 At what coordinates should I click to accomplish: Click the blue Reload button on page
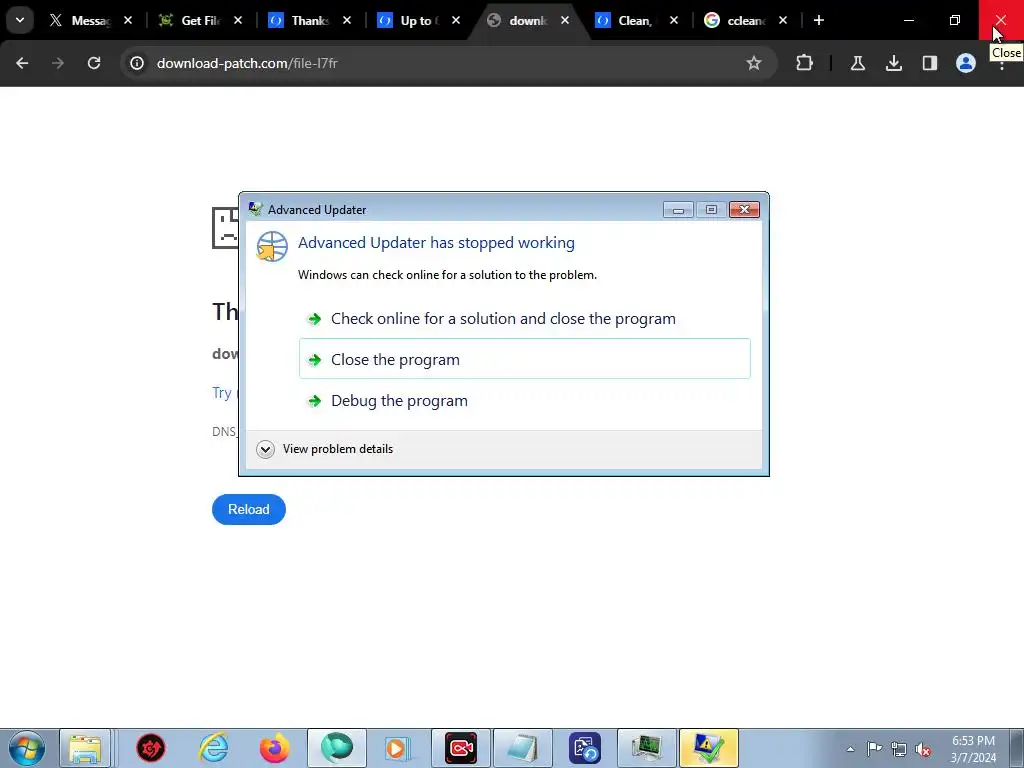249,509
